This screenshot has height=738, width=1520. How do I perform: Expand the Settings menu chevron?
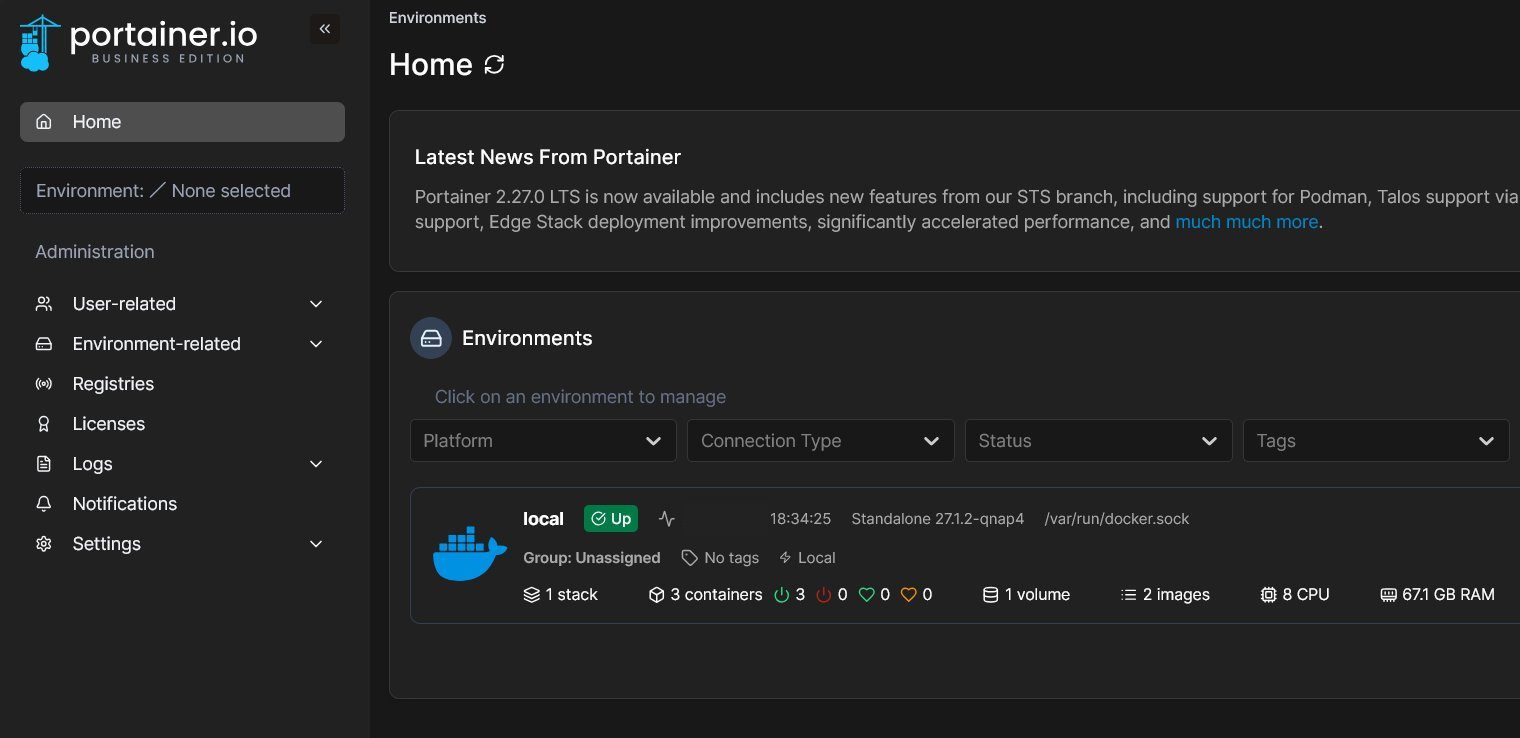(316, 544)
